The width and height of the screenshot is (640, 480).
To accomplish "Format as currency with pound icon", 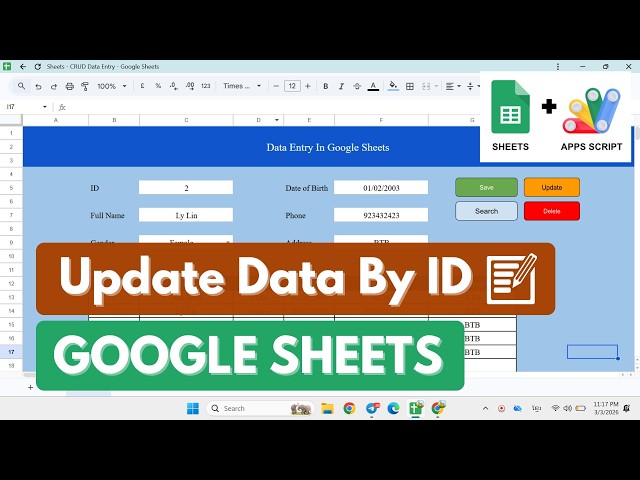I will [142, 86].
